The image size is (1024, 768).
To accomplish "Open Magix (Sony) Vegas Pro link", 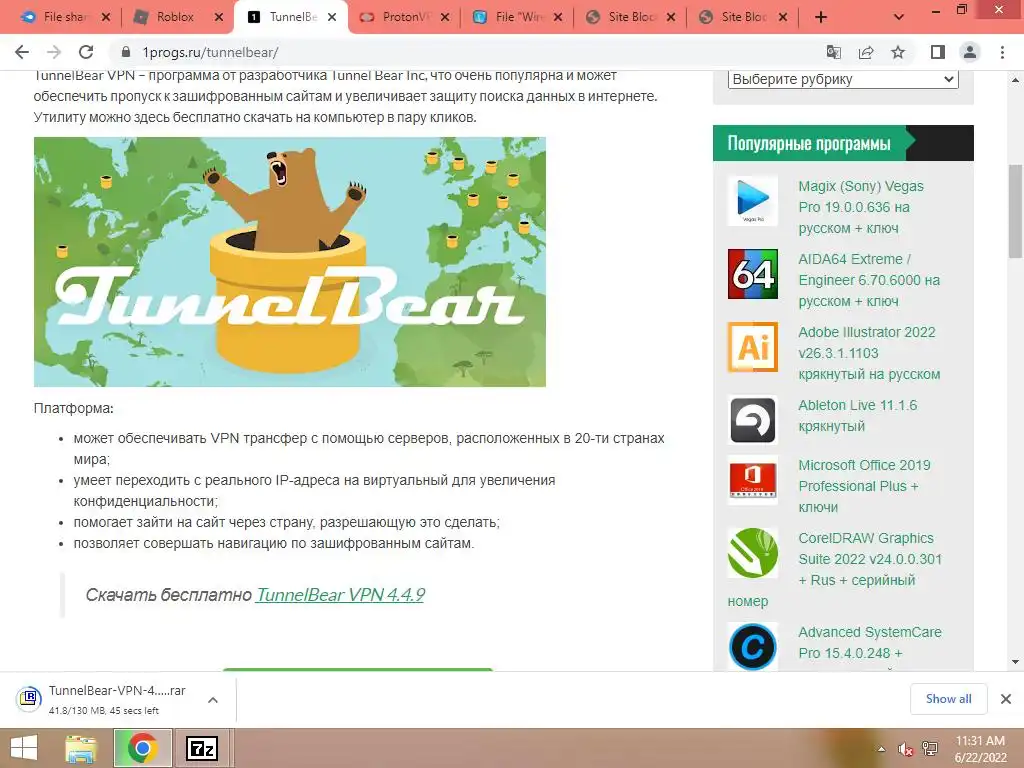I will click(861, 207).
